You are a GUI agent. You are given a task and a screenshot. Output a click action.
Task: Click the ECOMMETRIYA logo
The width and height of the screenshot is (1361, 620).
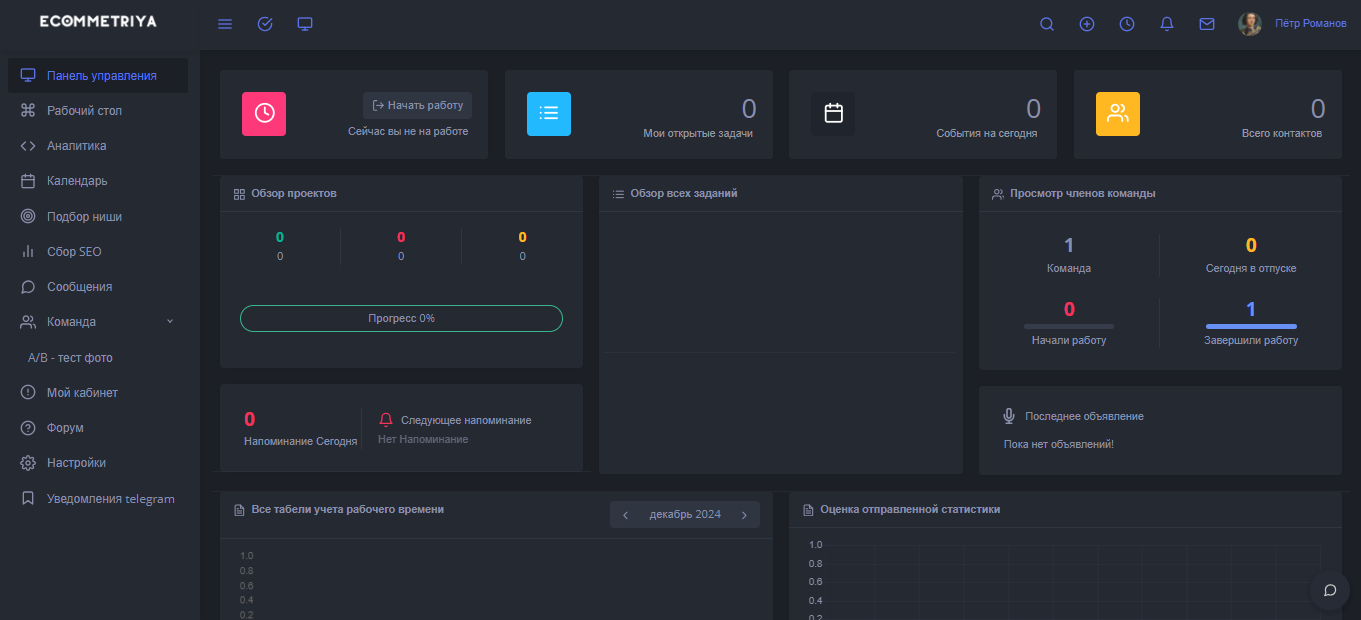[x=98, y=22]
